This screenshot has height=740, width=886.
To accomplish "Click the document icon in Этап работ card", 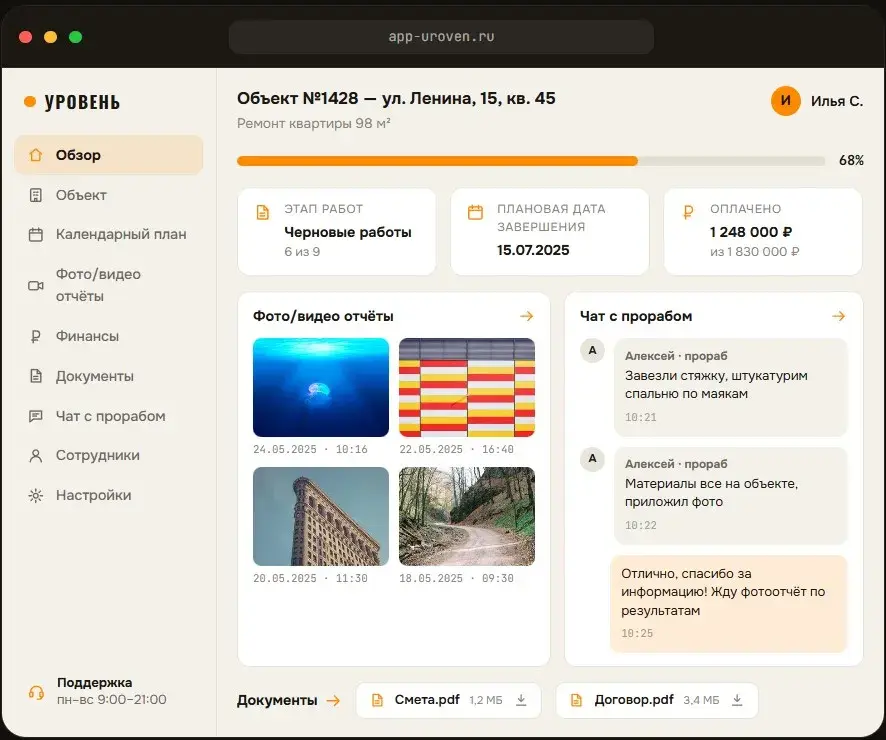I will coord(263,212).
